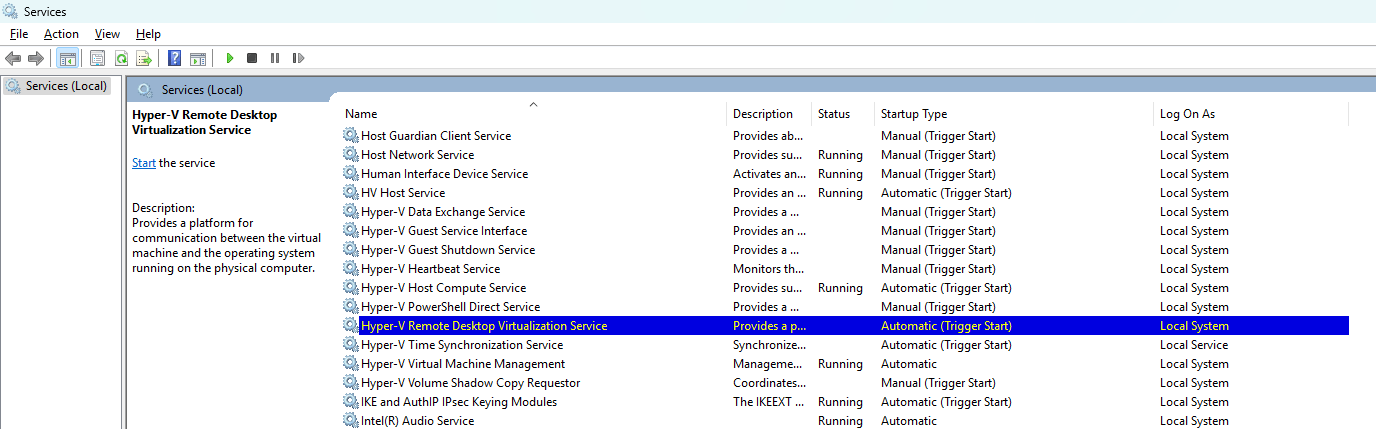Click 'Monitors th...' description of Heartbeat Service
Viewport: 1376px width, 429px height.
coord(769,269)
